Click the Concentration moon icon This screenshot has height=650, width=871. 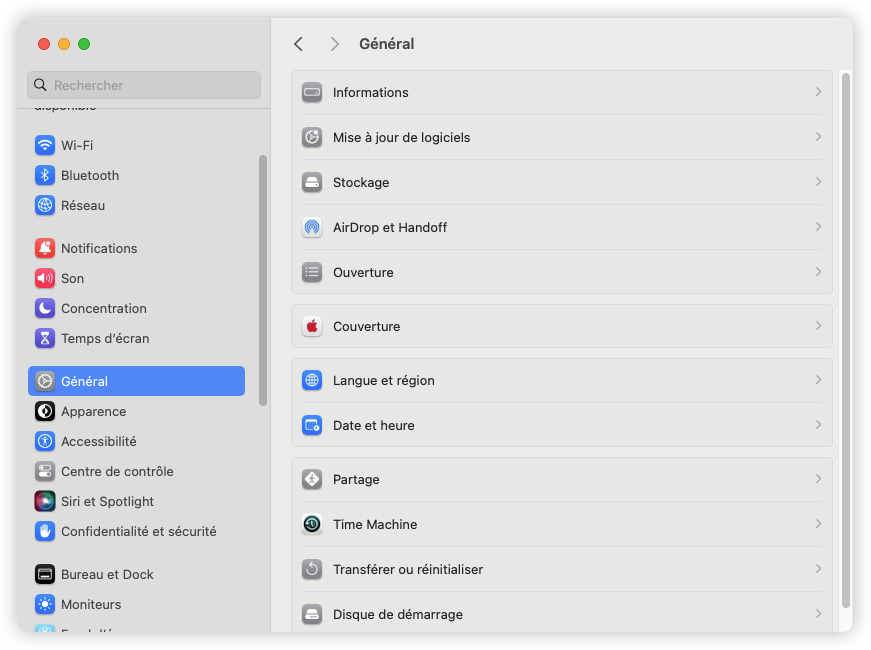(x=45, y=308)
